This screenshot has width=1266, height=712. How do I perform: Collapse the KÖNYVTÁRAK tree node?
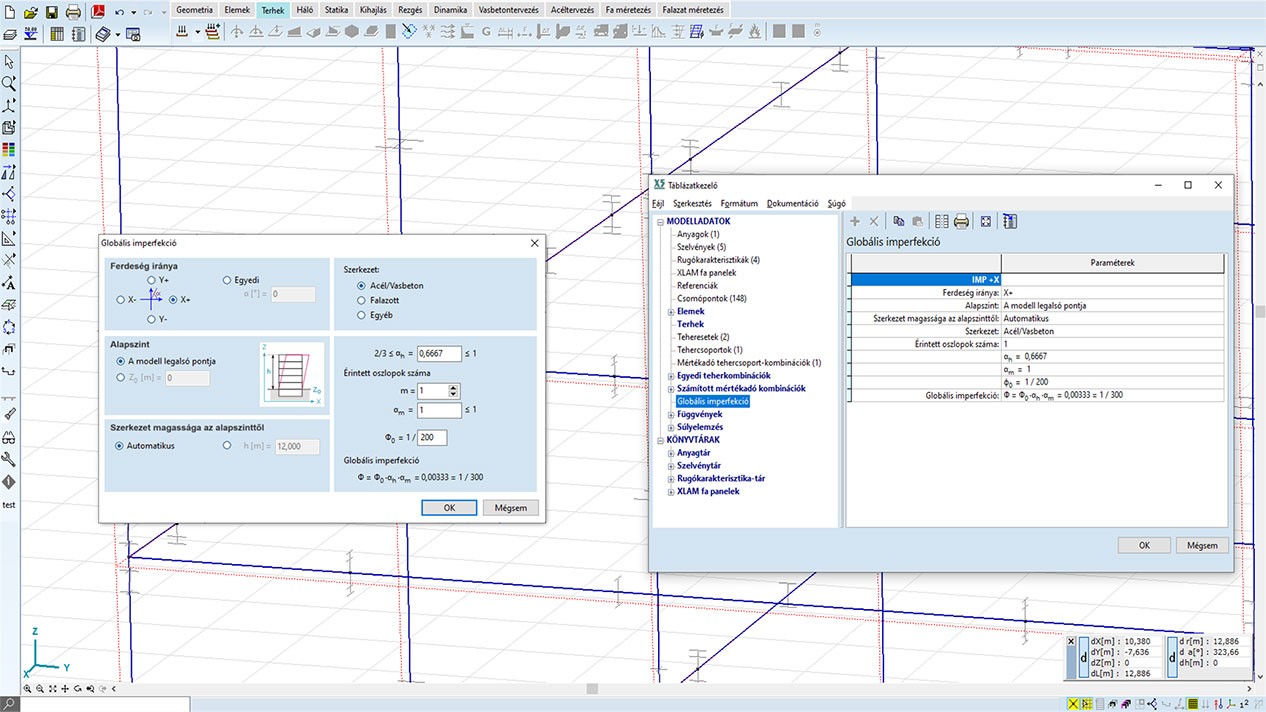pos(660,440)
